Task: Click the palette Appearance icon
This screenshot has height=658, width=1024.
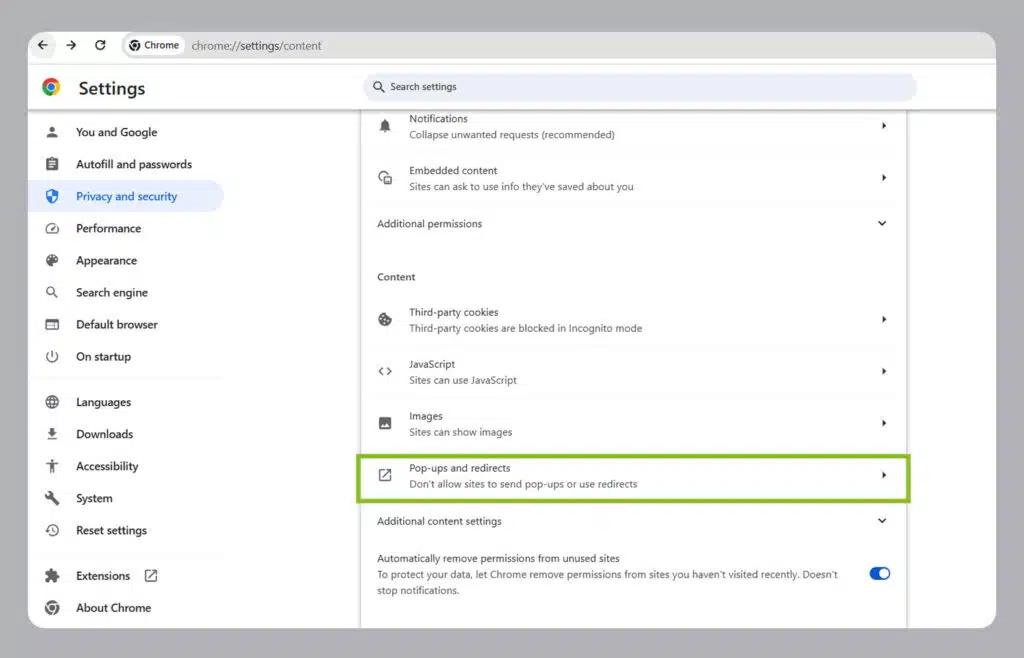Action: (52, 260)
